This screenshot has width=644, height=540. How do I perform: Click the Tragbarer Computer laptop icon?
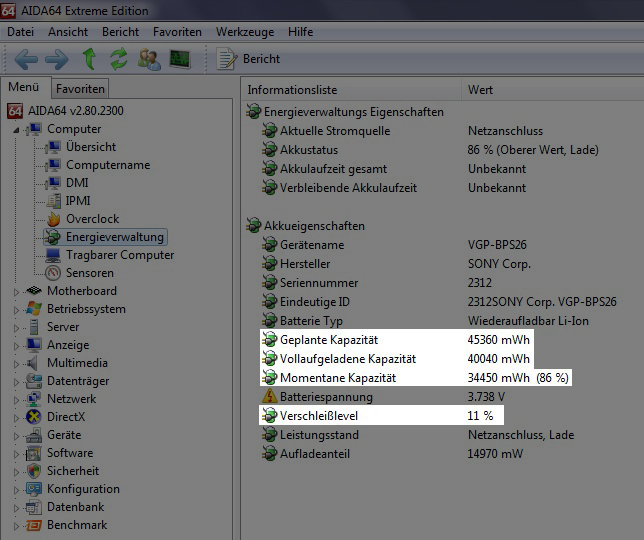click(53, 255)
